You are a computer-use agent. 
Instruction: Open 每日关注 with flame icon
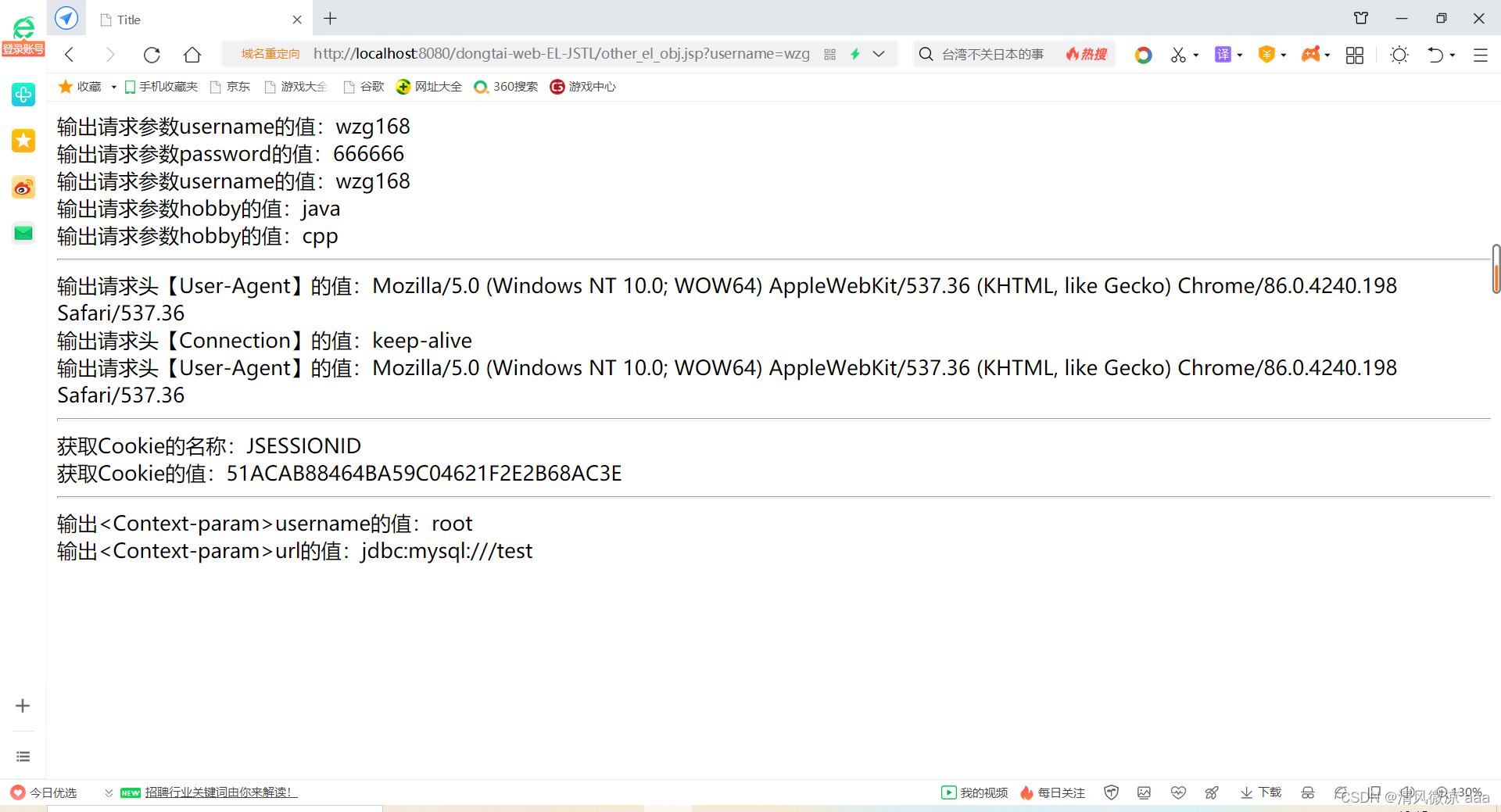[x=1052, y=792]
